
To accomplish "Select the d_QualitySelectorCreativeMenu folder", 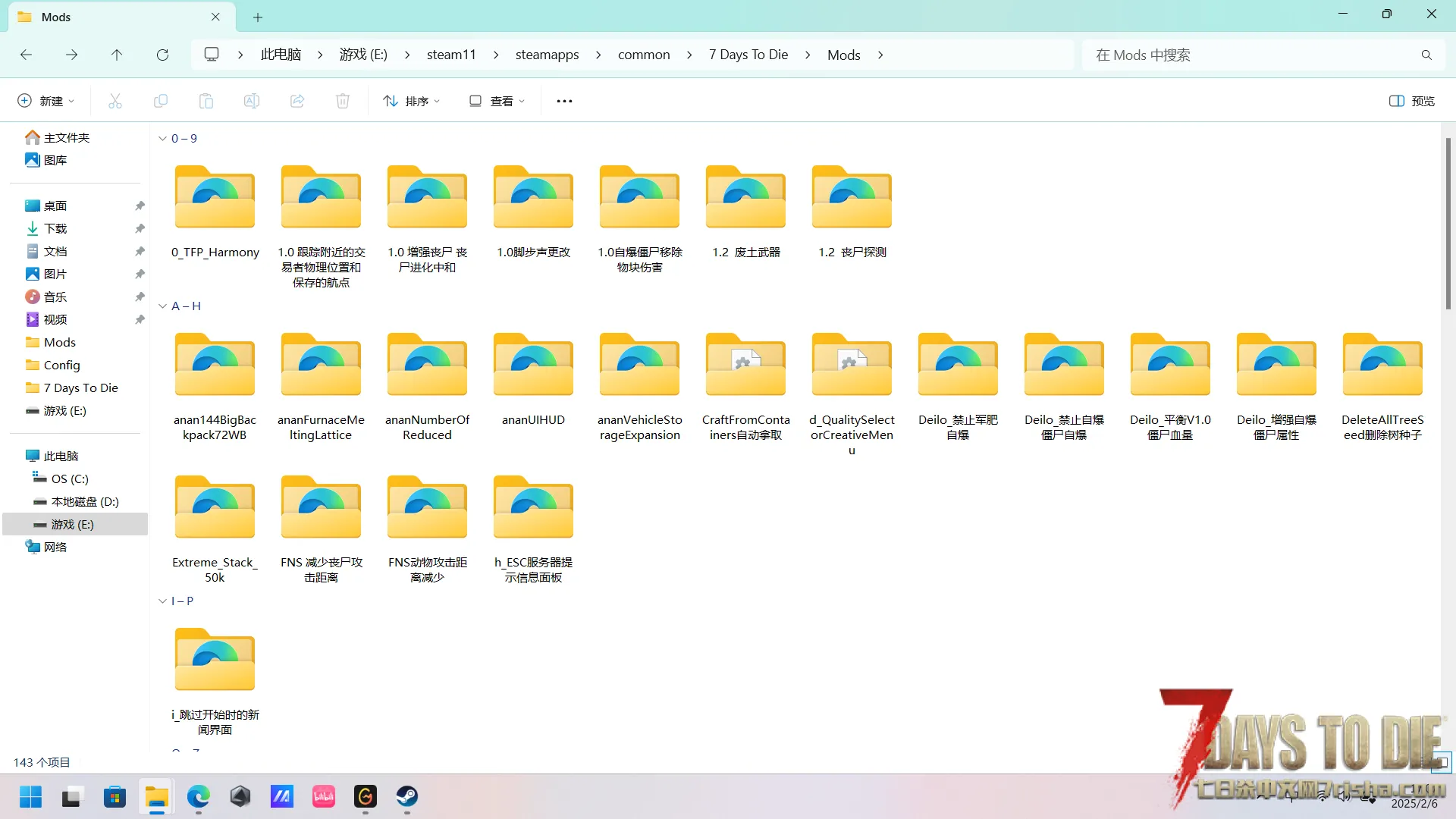I will 852,394.
